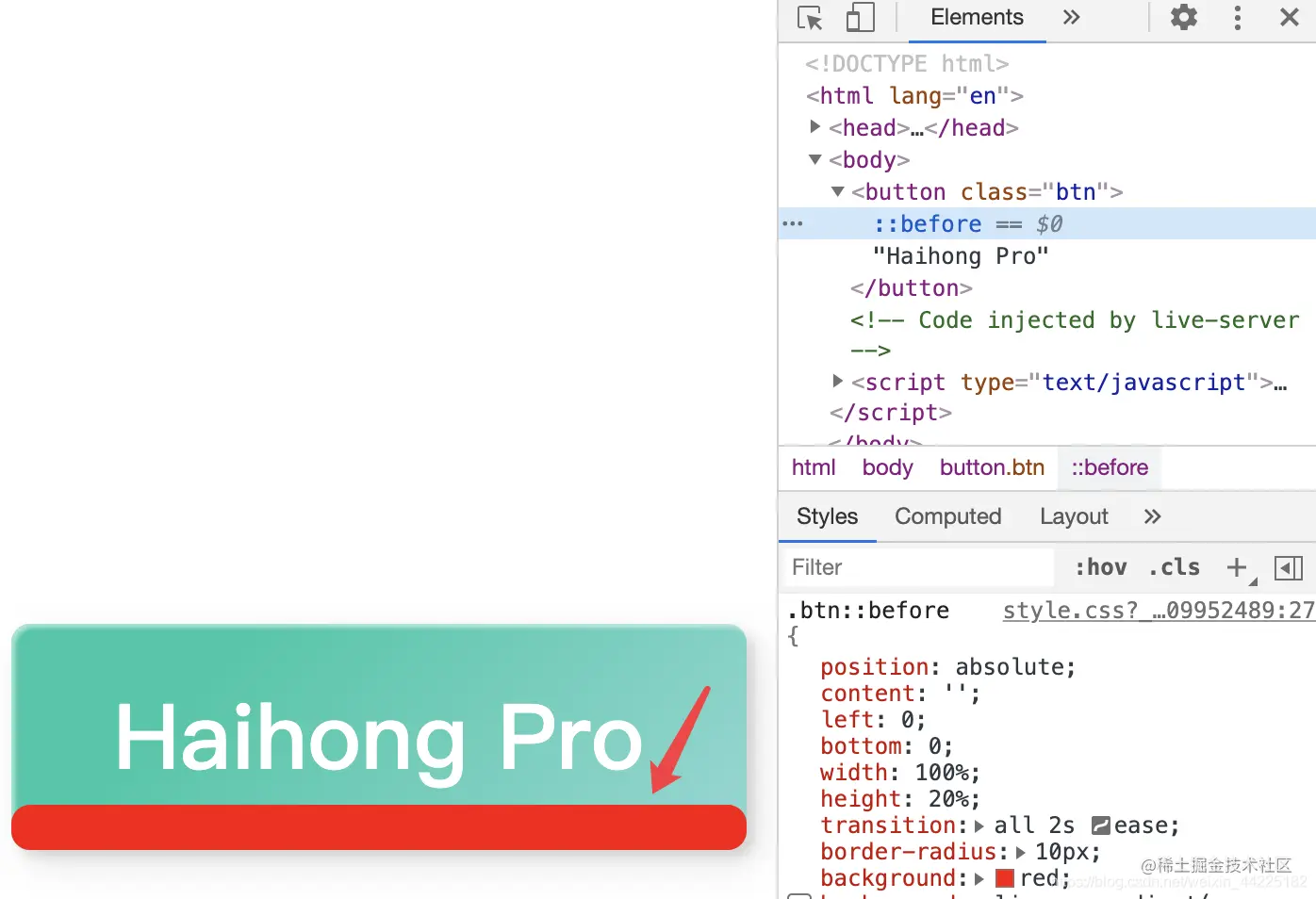Click body in the breadcrumb bar
The image size is (1316, 899).
[887, 467]
